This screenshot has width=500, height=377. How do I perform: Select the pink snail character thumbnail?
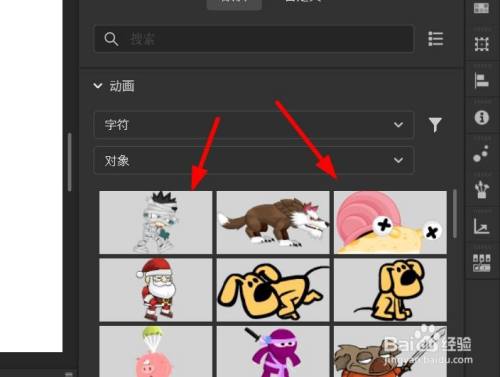[390, 222]
